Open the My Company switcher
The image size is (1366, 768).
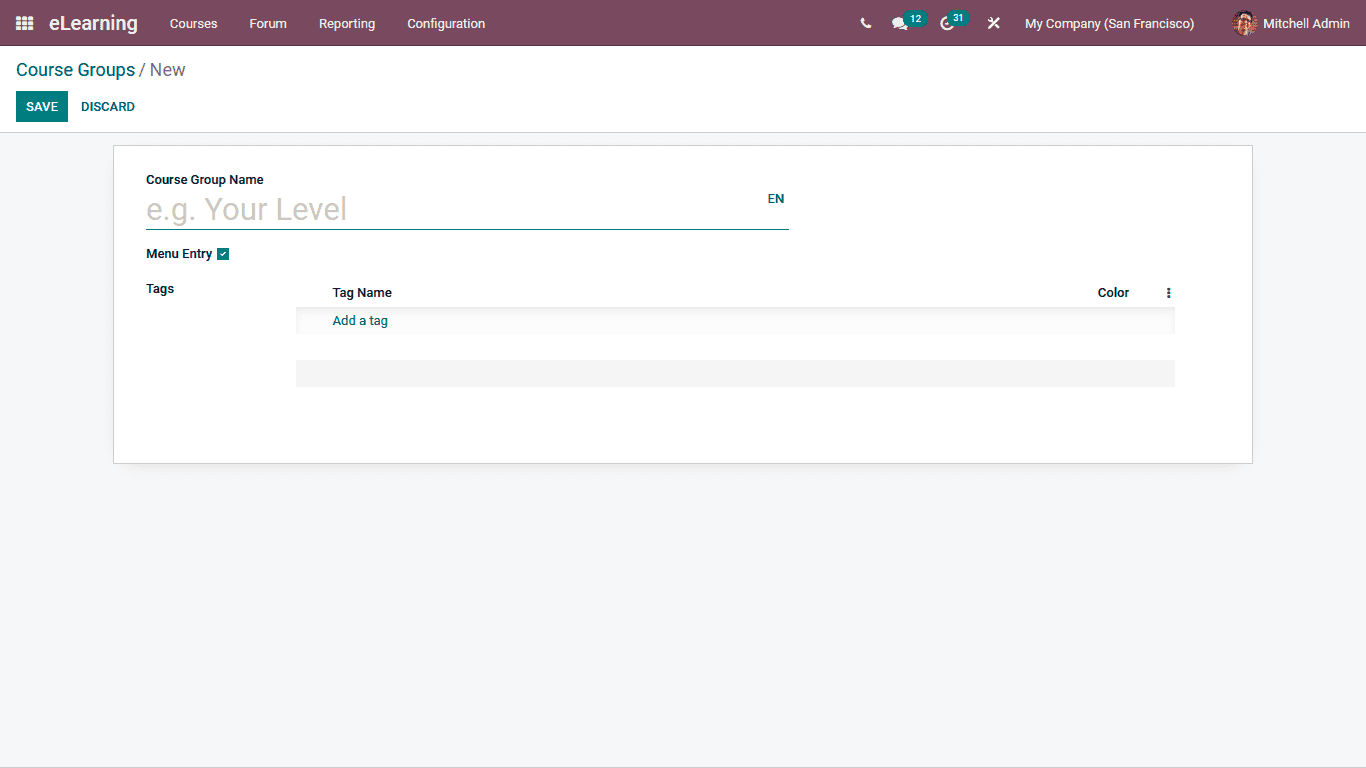(x=1108, y=23)
